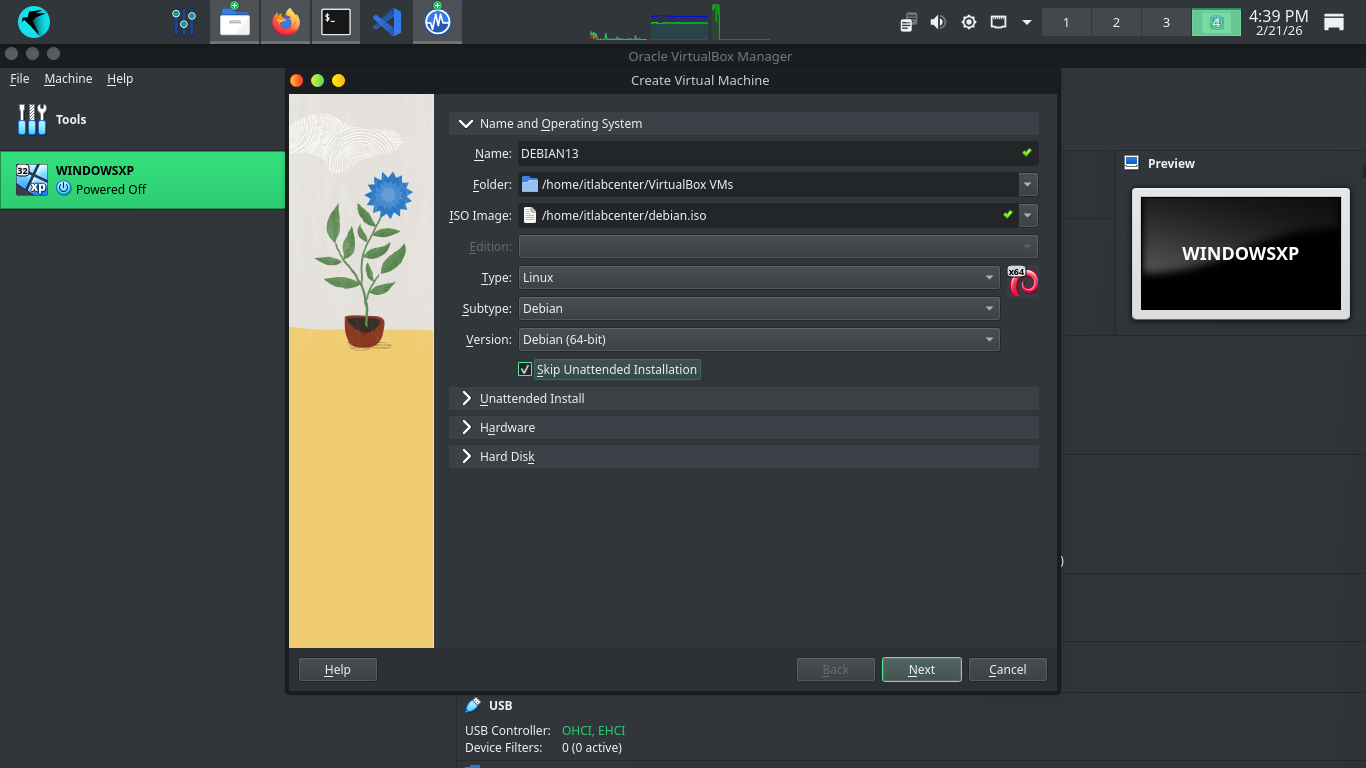Expand the Hard Disk section
The width and height of the screenshot is (1366, 768).
(507, 456)
